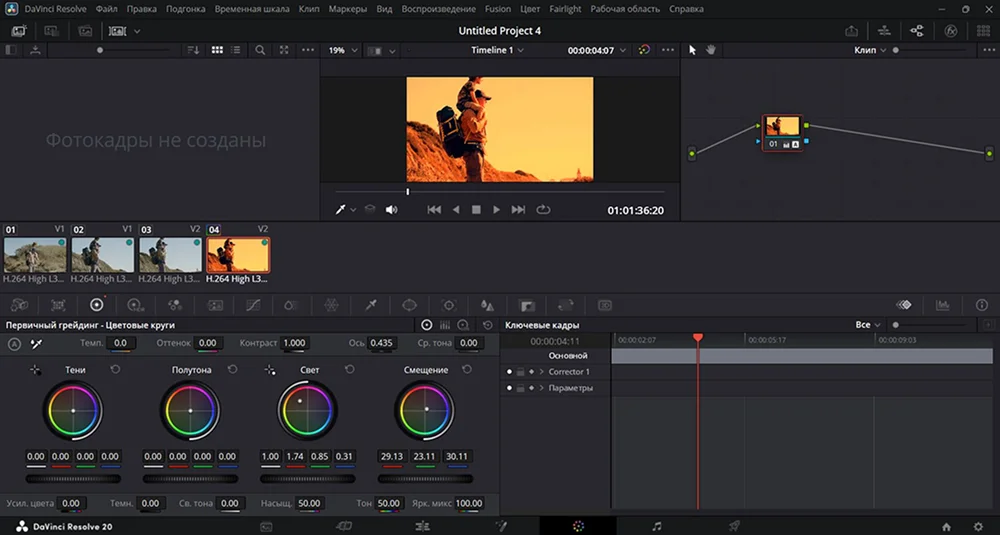Open the Key palette
The width and height of the screenshot is (1000, 535).
(x=527, y=305)
